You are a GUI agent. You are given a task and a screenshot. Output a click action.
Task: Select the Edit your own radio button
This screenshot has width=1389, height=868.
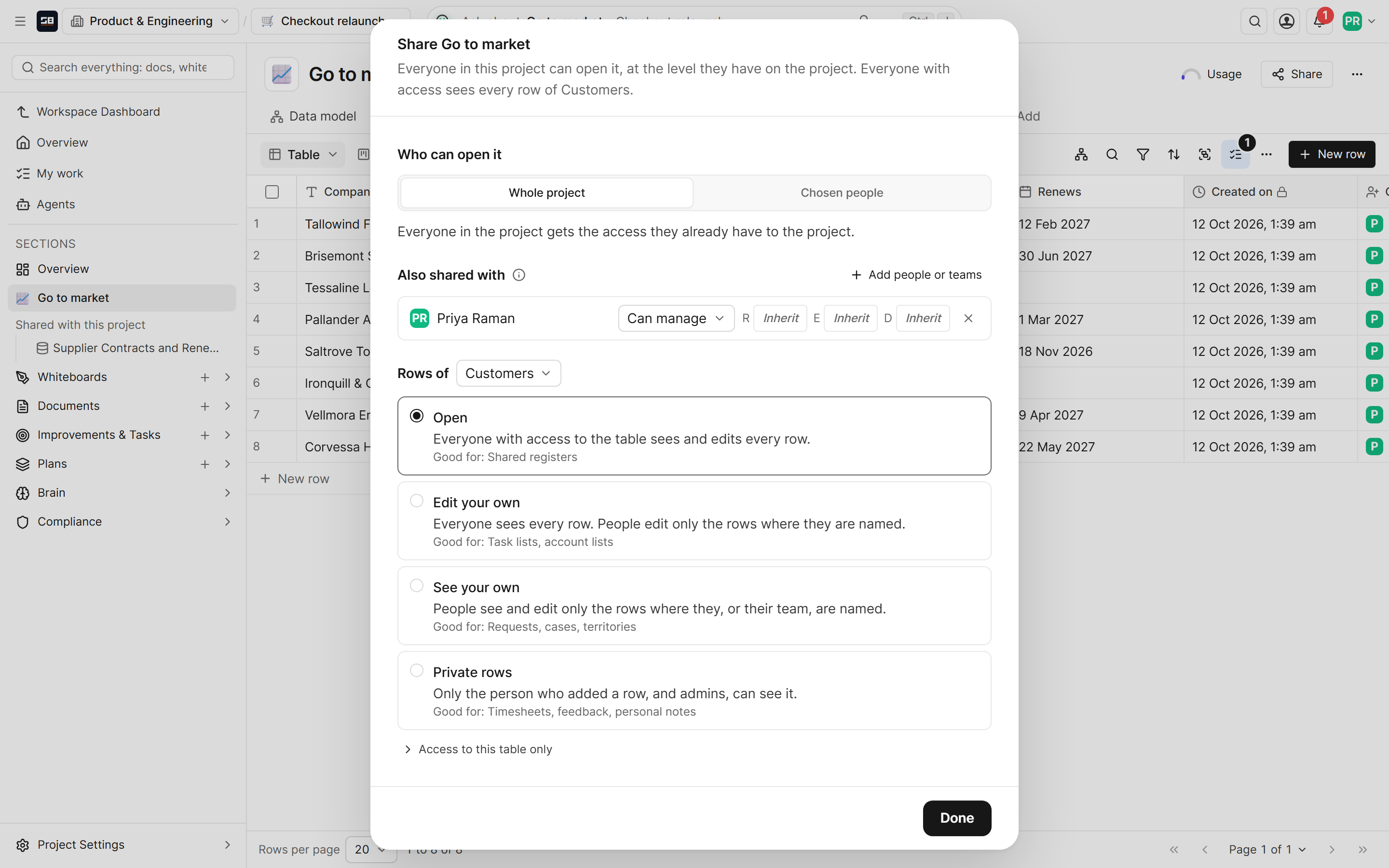pyautogui.click(x=417, y=501)
